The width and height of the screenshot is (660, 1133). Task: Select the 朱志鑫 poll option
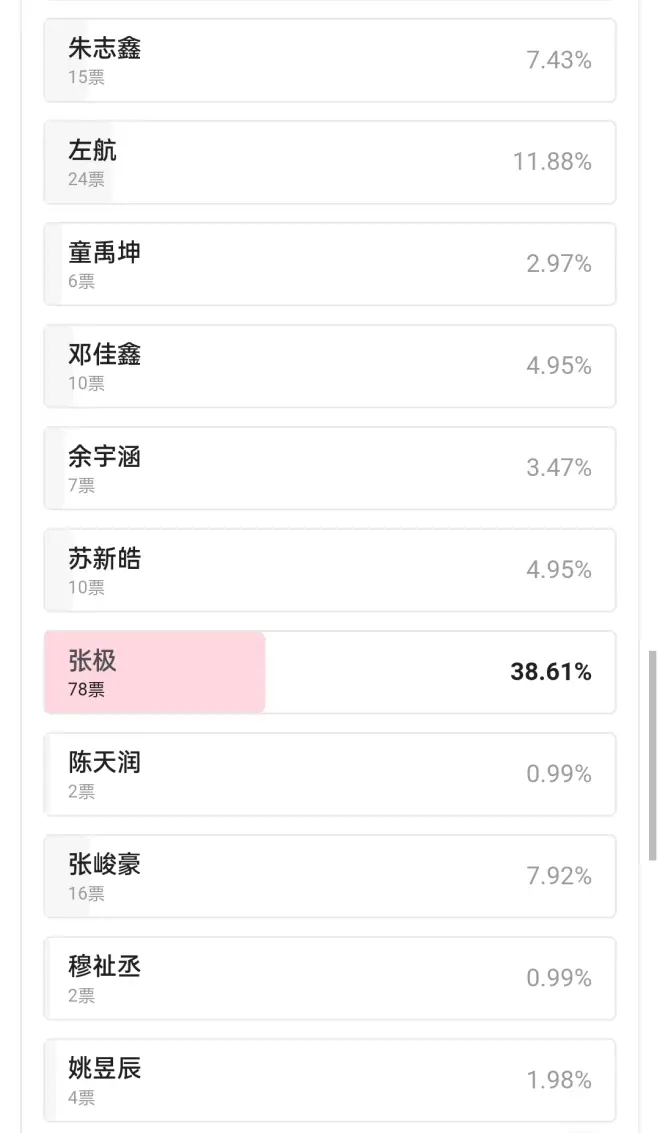[x=329, y=60]
